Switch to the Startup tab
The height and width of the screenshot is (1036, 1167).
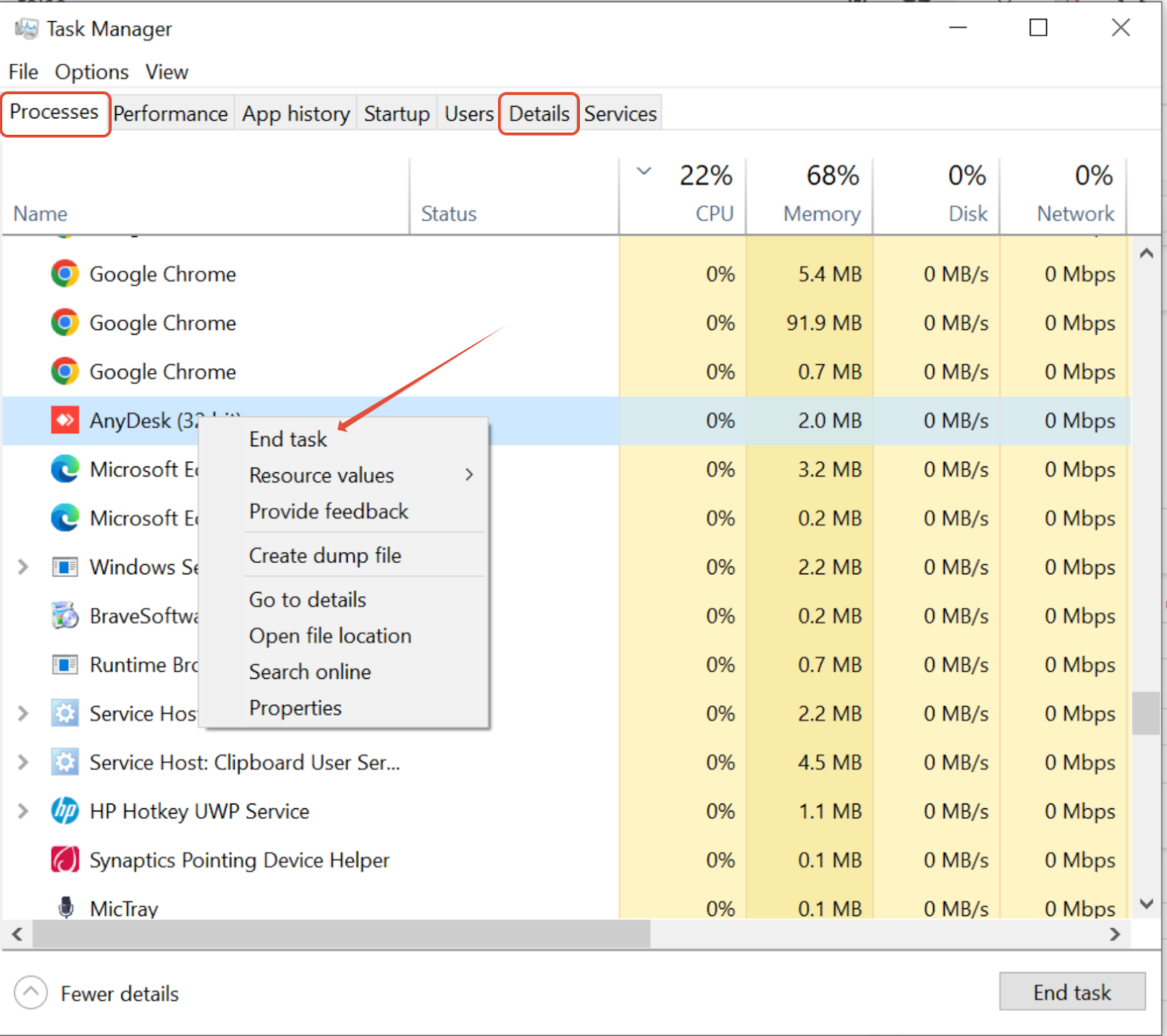tap(397, 114)
